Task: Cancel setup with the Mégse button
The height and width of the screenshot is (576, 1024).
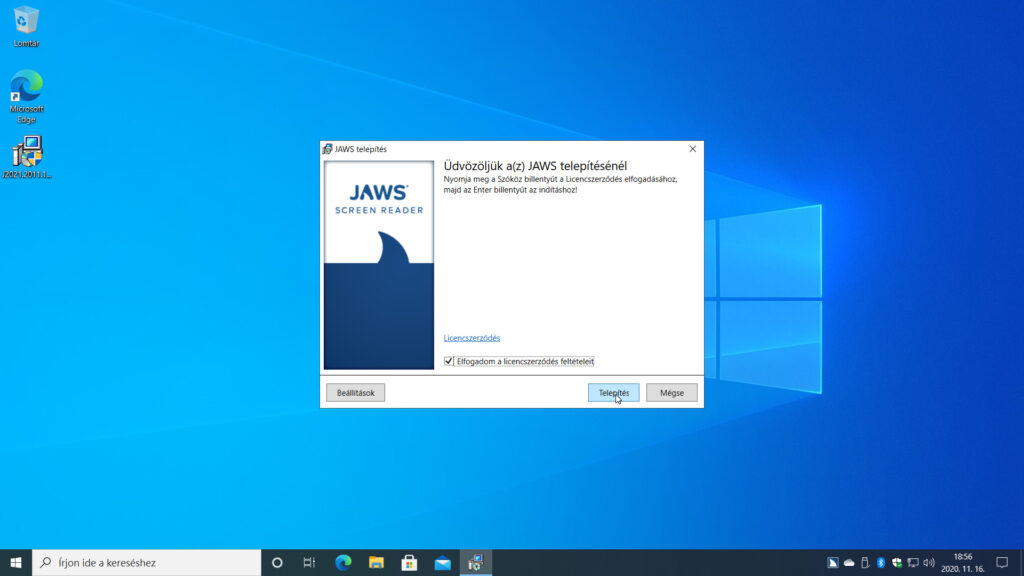Action: (671, 392)
